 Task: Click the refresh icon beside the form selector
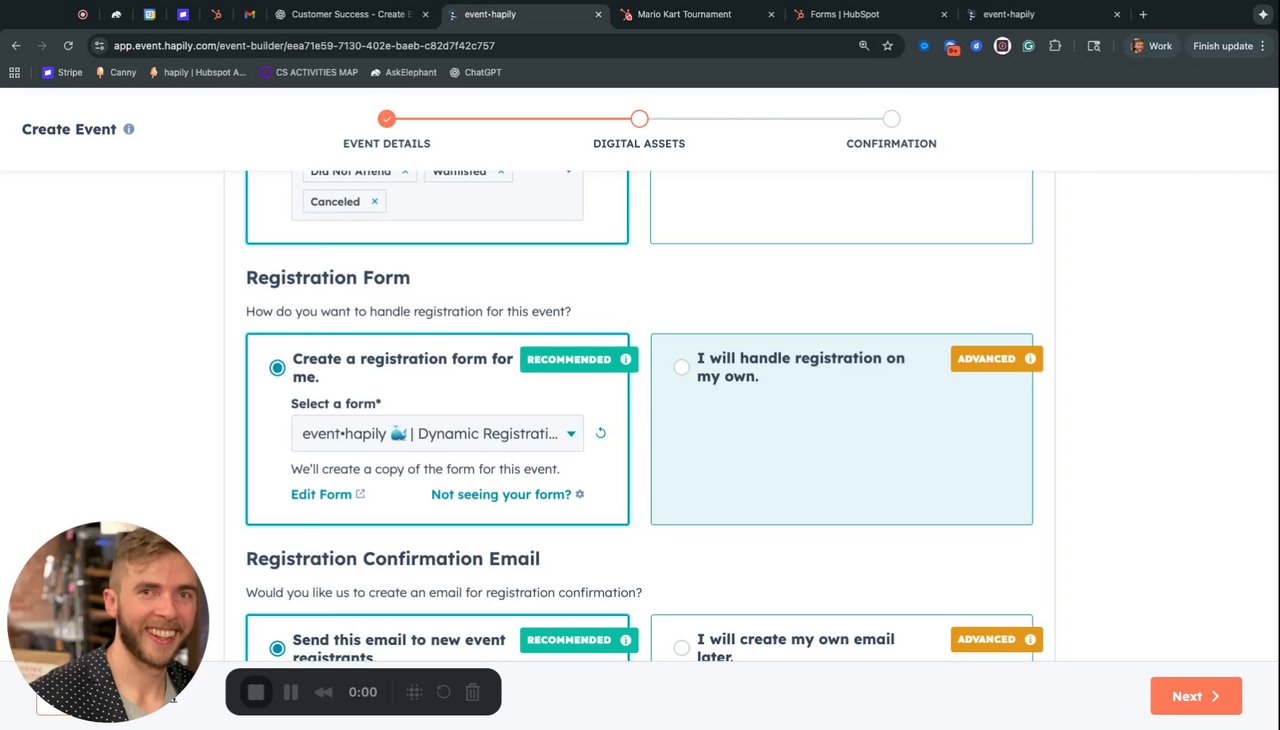(601, 433)
